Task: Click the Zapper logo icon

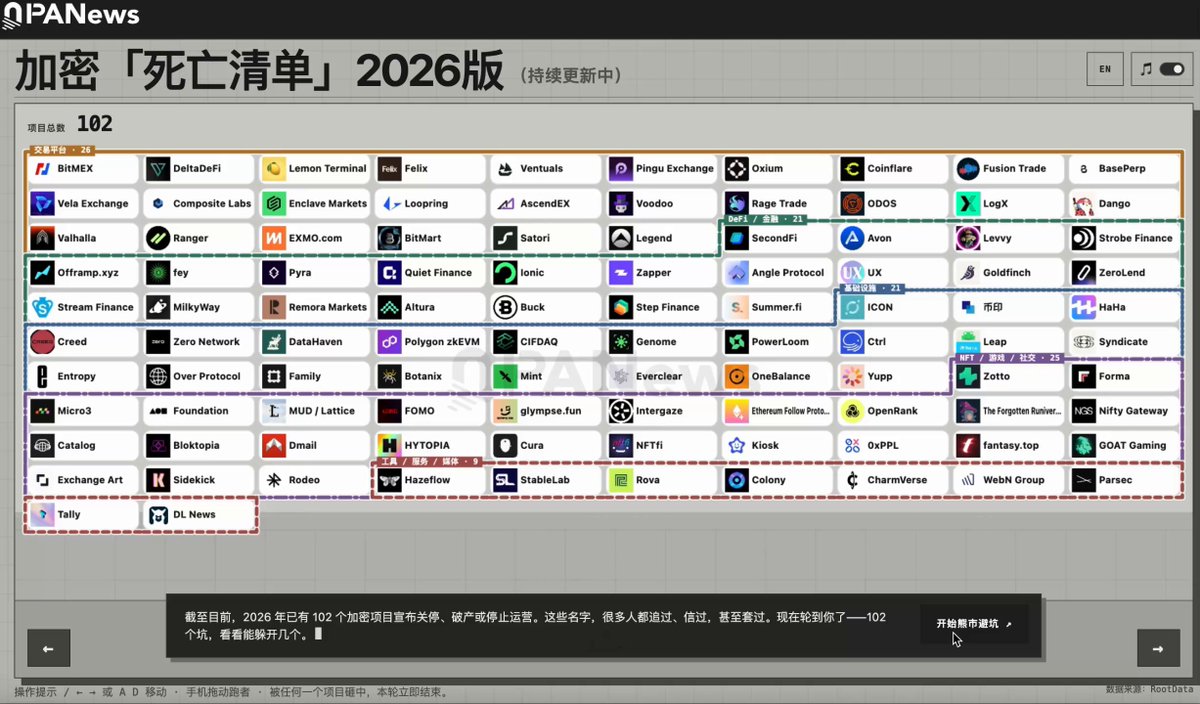Action: tap(621, 273)
